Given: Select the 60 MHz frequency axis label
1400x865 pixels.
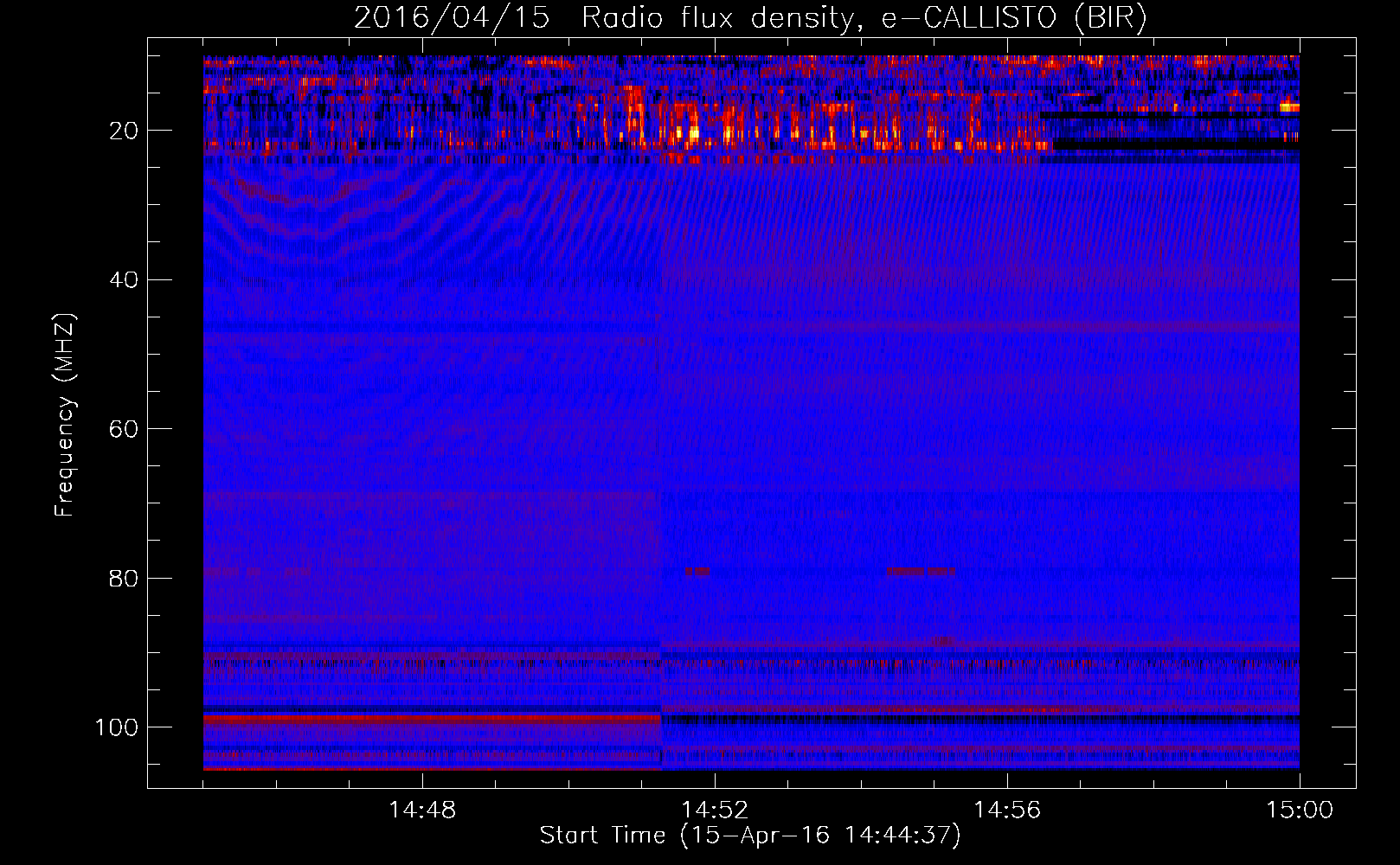Looking at the screenshot, I should tap(124, 429).
